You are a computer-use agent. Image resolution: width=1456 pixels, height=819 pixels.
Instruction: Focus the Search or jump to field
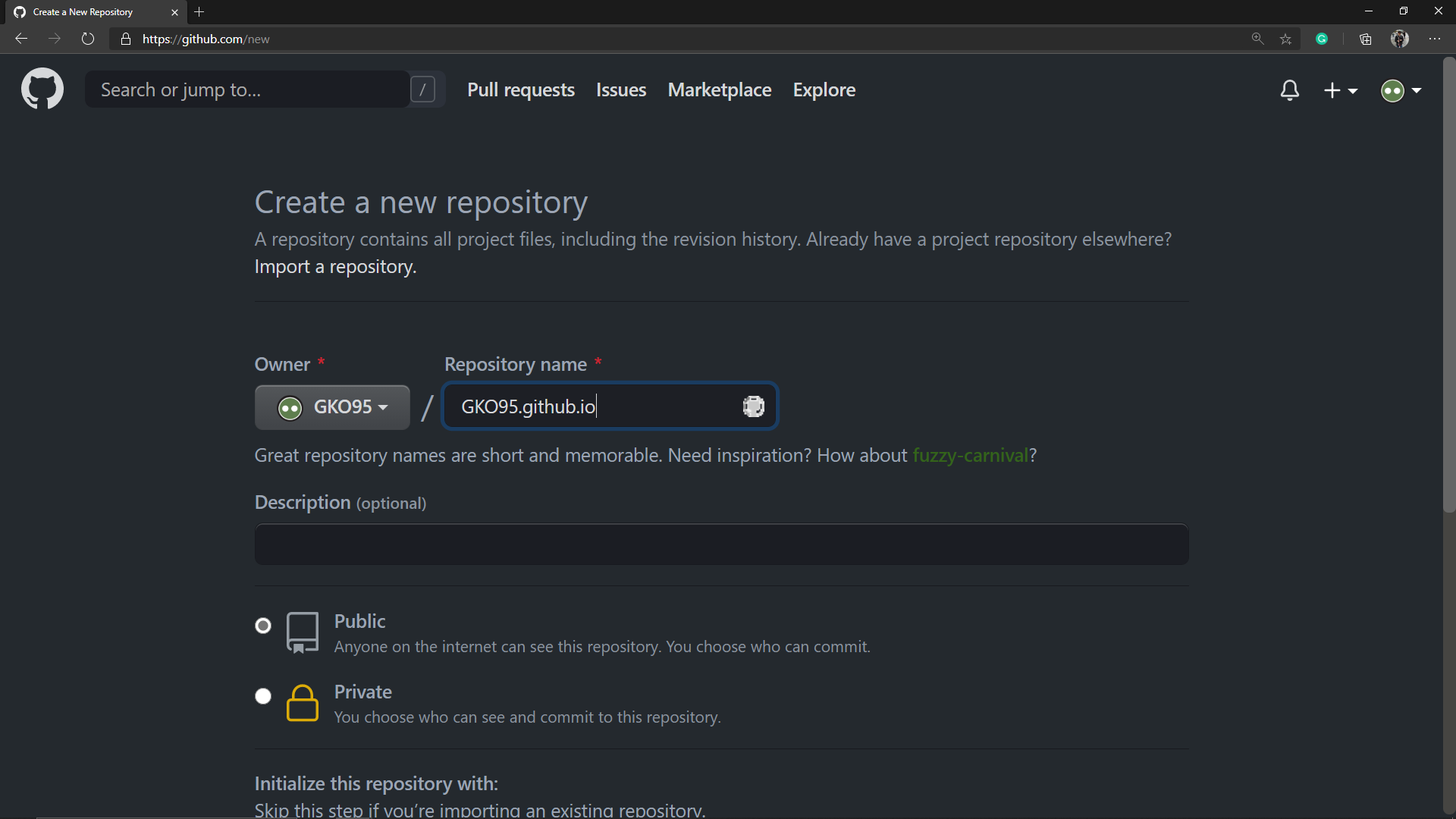point(247,89)
